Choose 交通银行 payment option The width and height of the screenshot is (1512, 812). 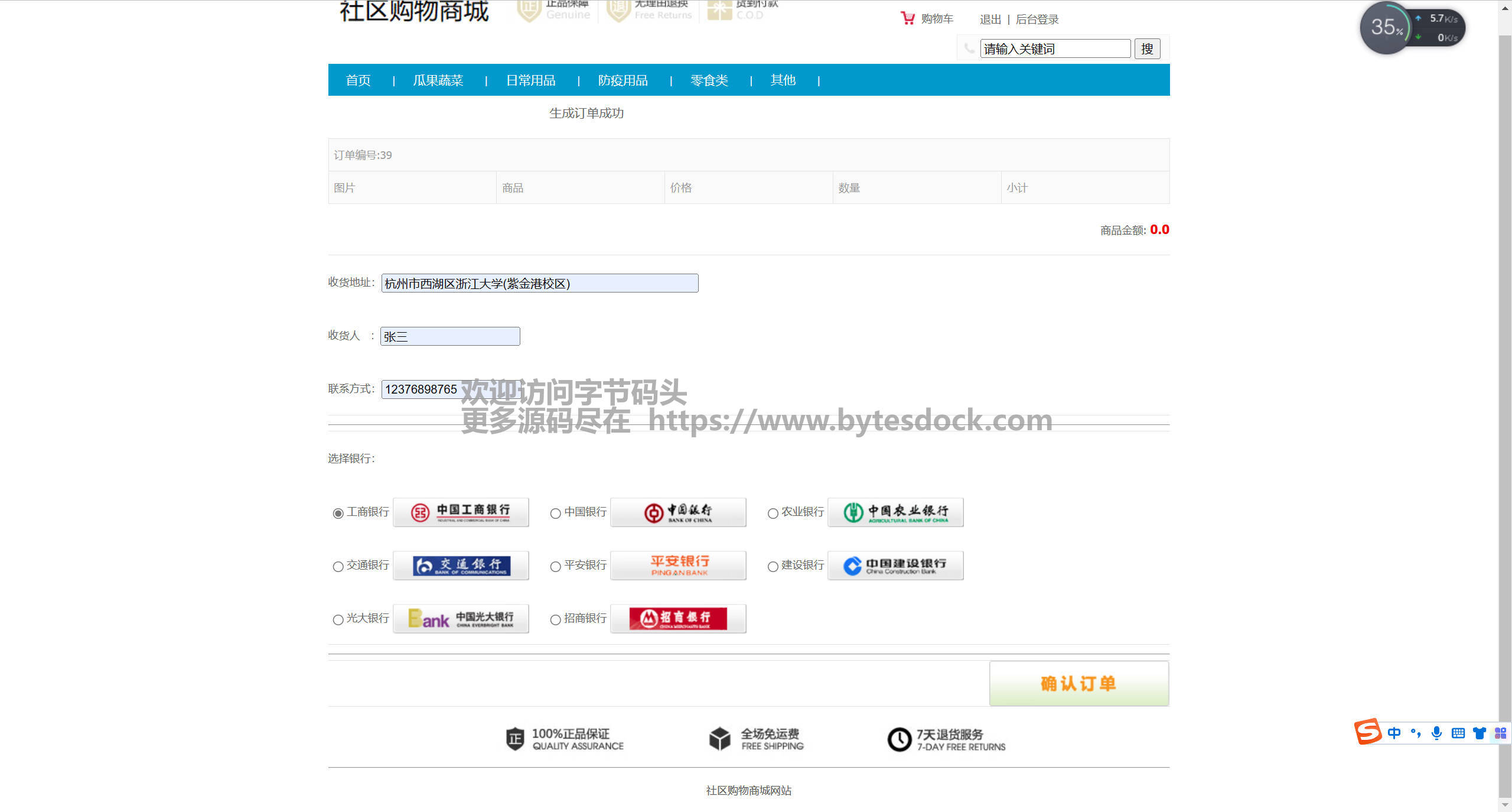(338, 567)
